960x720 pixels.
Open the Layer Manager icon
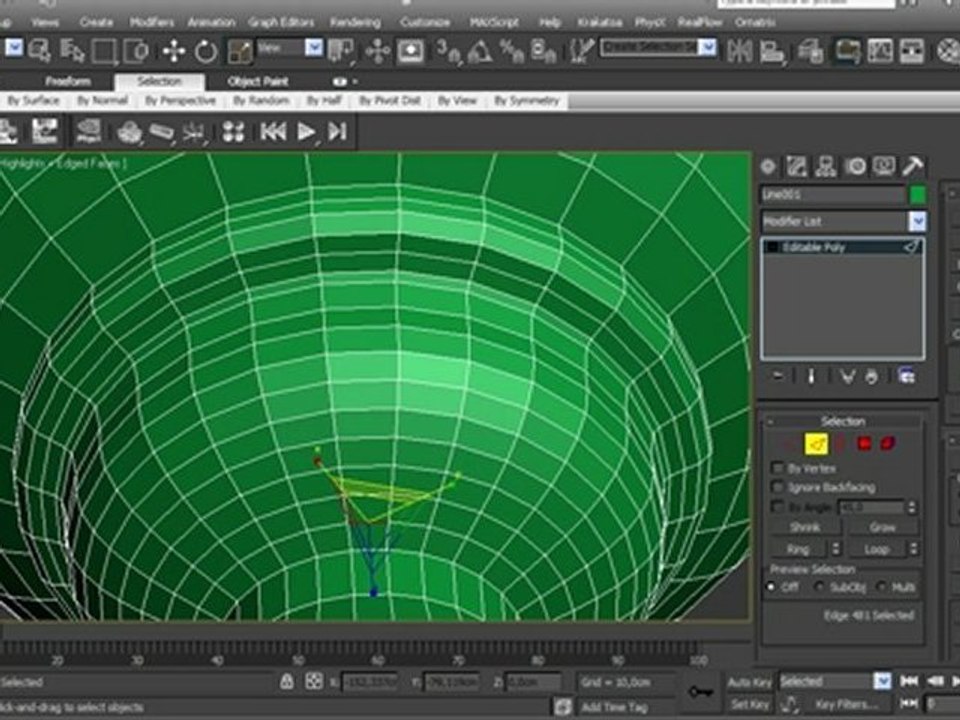tap(810, 51)
